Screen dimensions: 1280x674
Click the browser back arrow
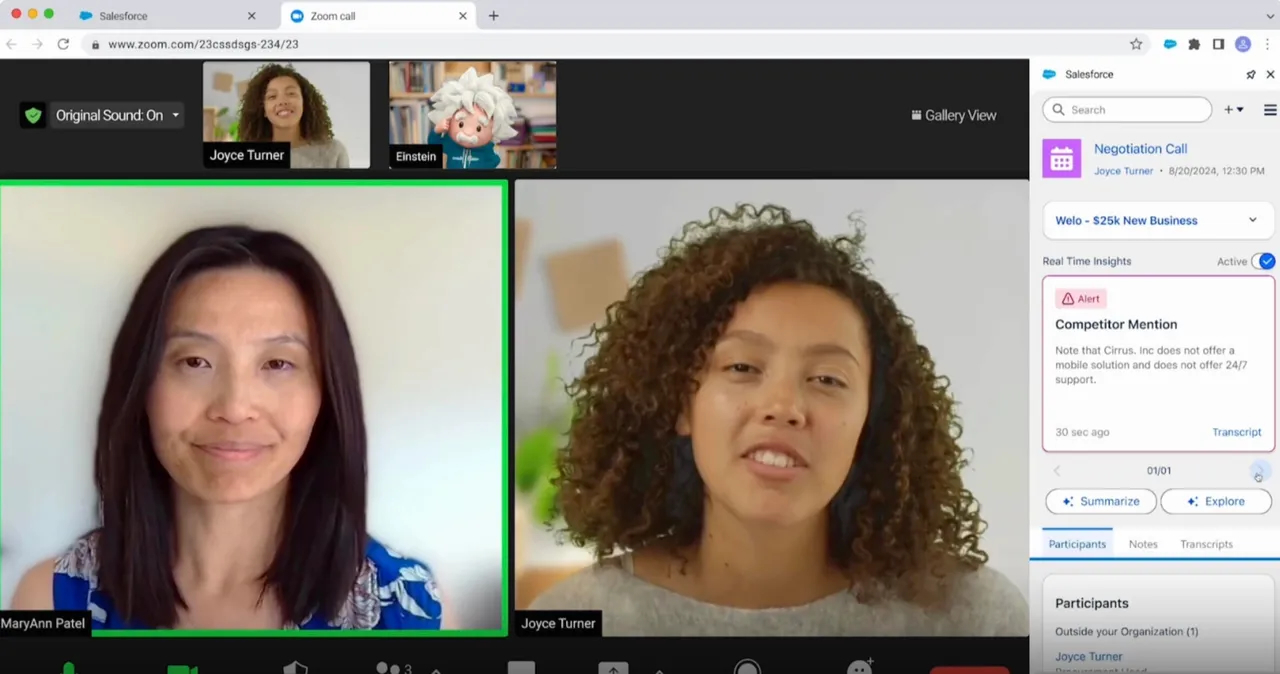(12, 44)
